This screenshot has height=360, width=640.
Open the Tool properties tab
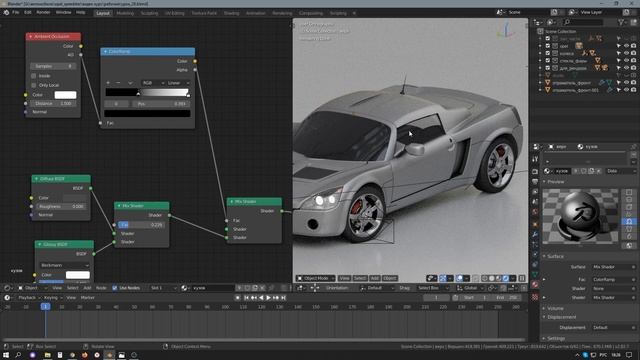pyautogui.click(x=535, y=160)
